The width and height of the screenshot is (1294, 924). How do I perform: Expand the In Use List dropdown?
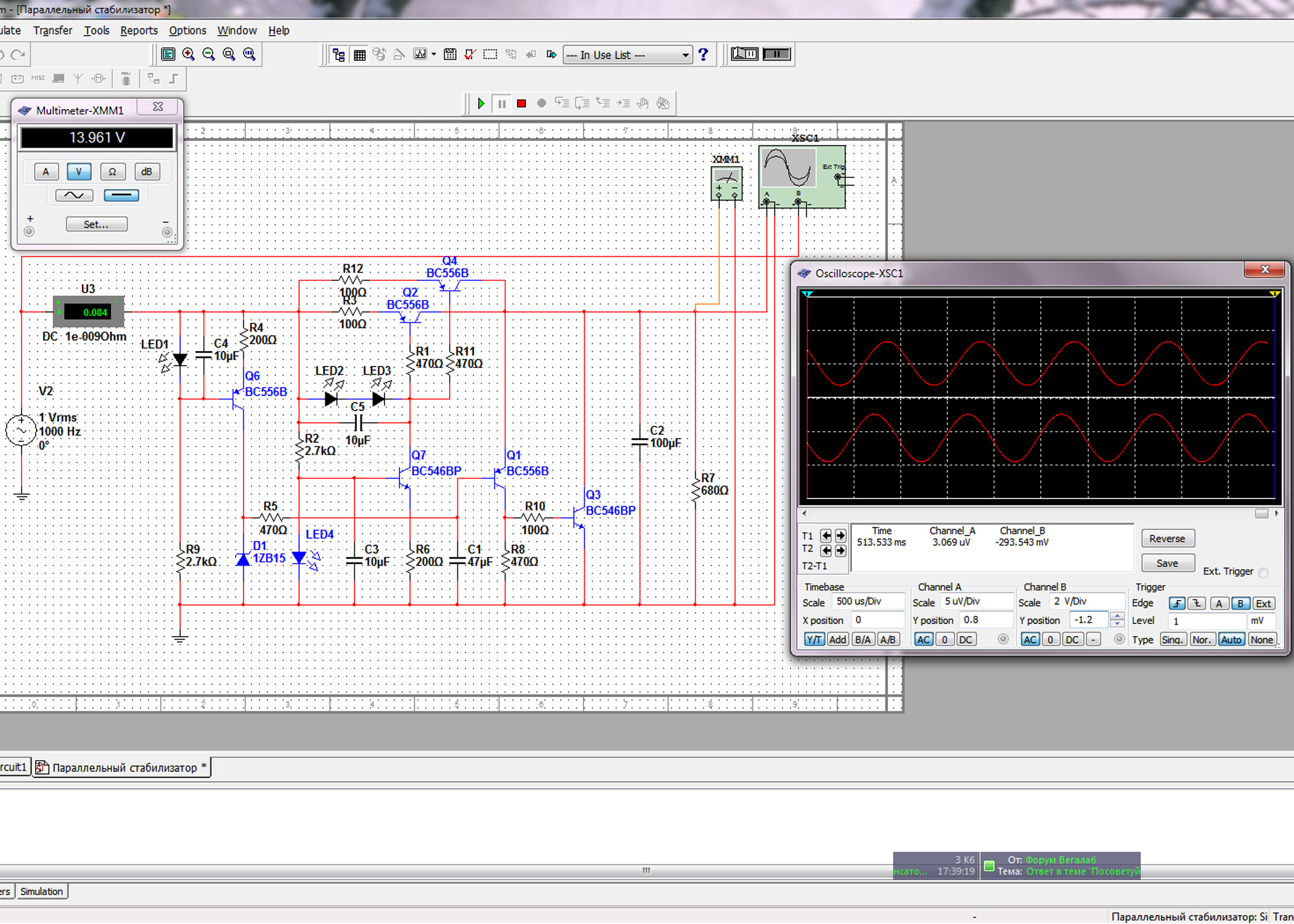(685, 55)
